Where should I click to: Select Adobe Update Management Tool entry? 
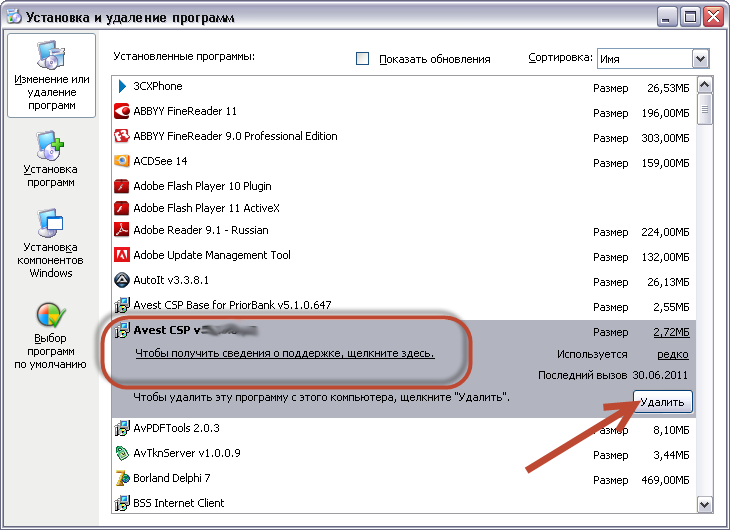(212, 256)
